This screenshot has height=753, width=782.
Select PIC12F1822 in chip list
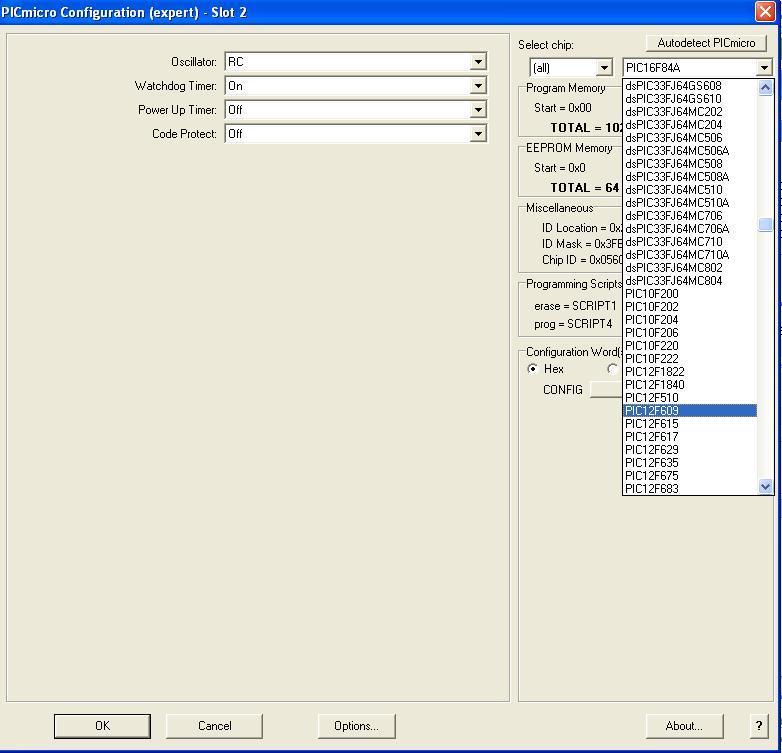click(690, 372)
